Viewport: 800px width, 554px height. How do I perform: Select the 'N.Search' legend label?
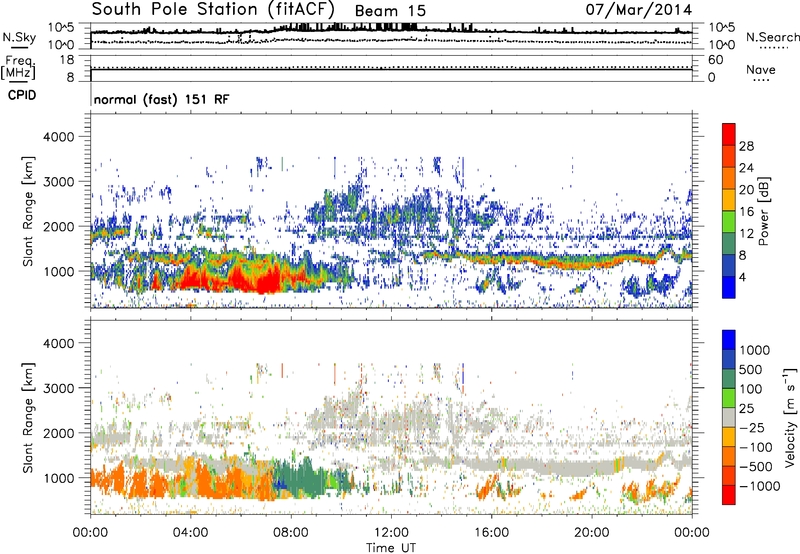pyautogui.click(x=772, y=37)
